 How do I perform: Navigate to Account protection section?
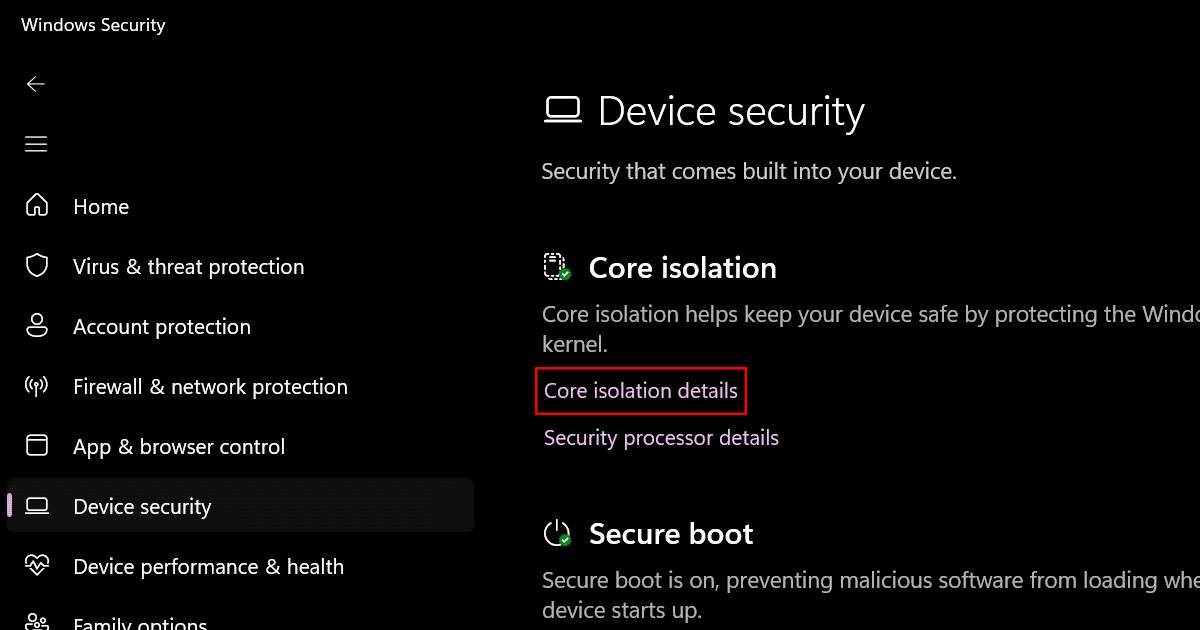click(162, 327)
